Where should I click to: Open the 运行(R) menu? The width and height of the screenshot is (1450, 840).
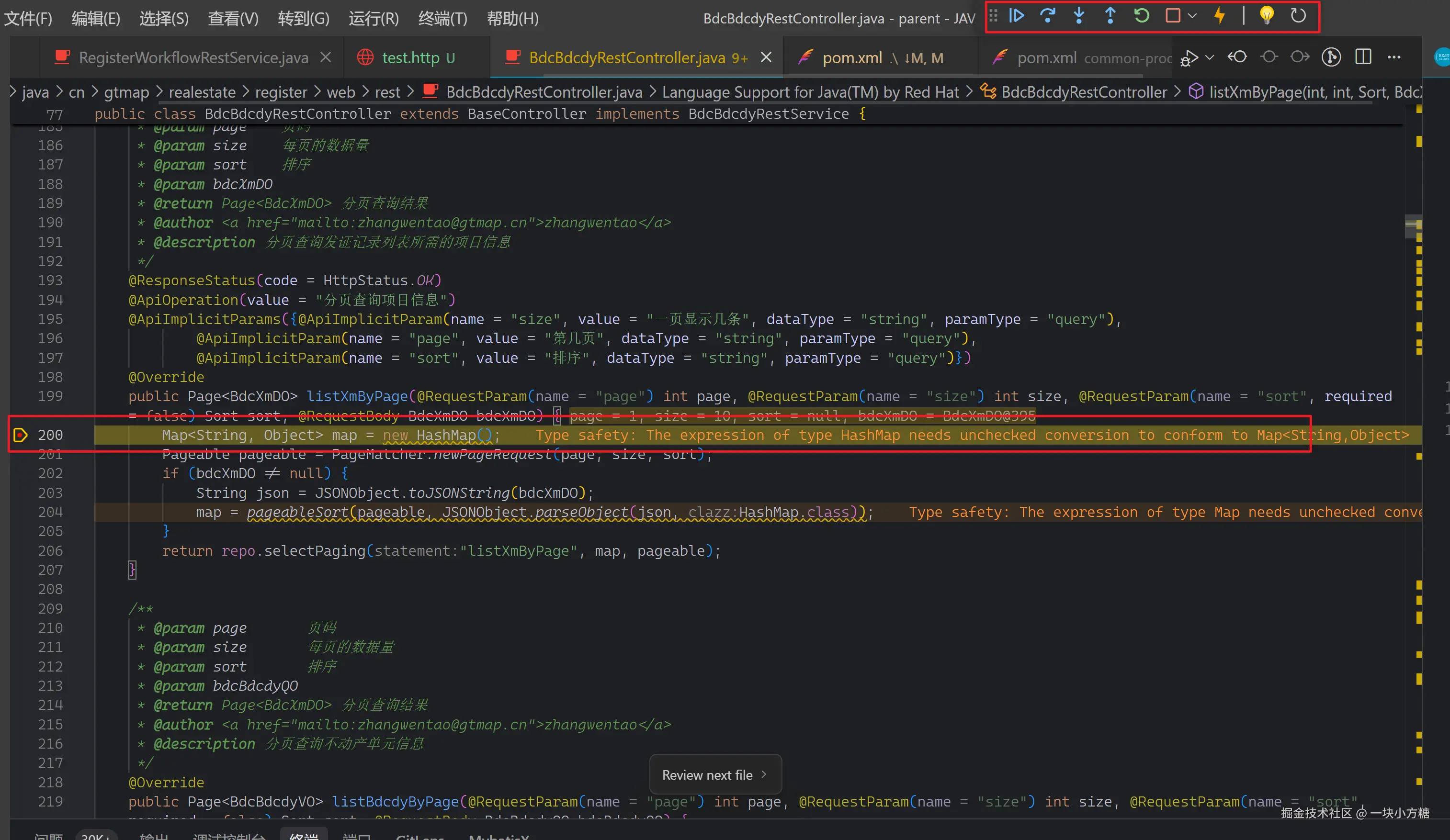tap(374, 18)
